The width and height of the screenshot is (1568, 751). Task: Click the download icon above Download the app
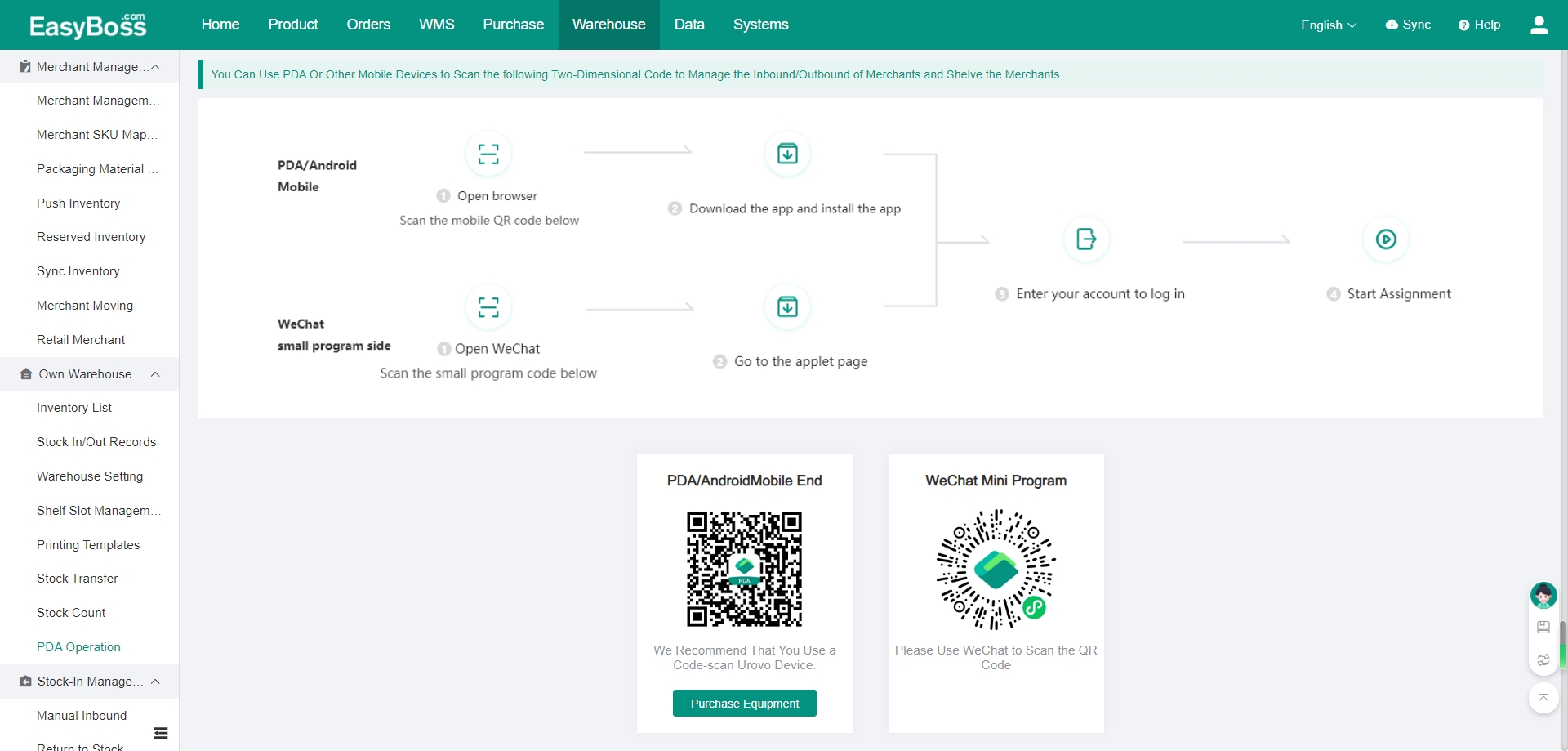click(787, 154)
